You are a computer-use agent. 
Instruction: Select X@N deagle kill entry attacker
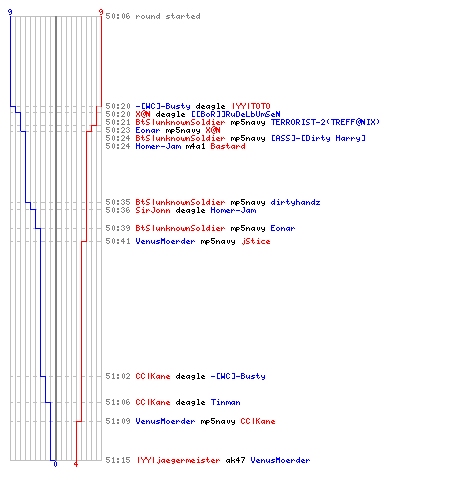[143, 114]
